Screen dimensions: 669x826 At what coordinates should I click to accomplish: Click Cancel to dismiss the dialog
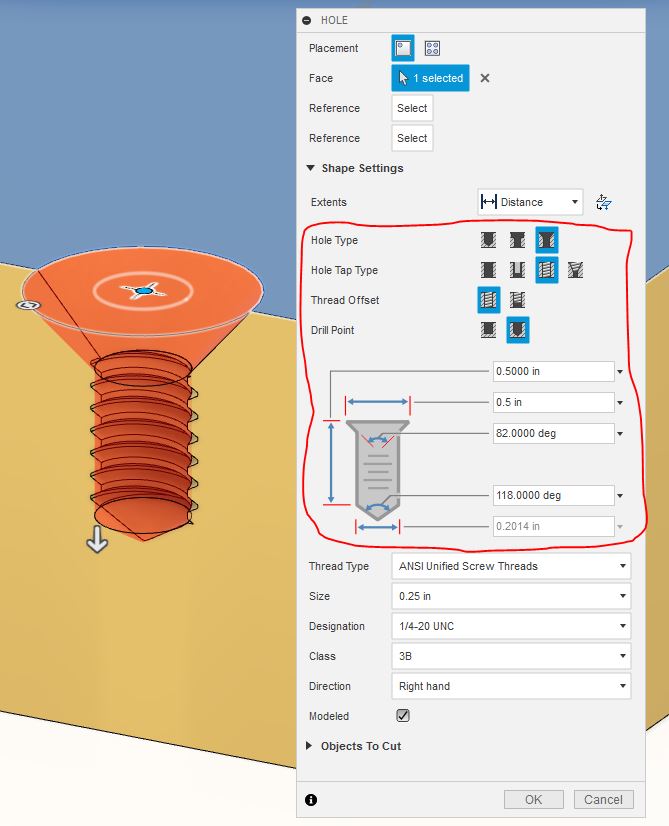[603, 800]
